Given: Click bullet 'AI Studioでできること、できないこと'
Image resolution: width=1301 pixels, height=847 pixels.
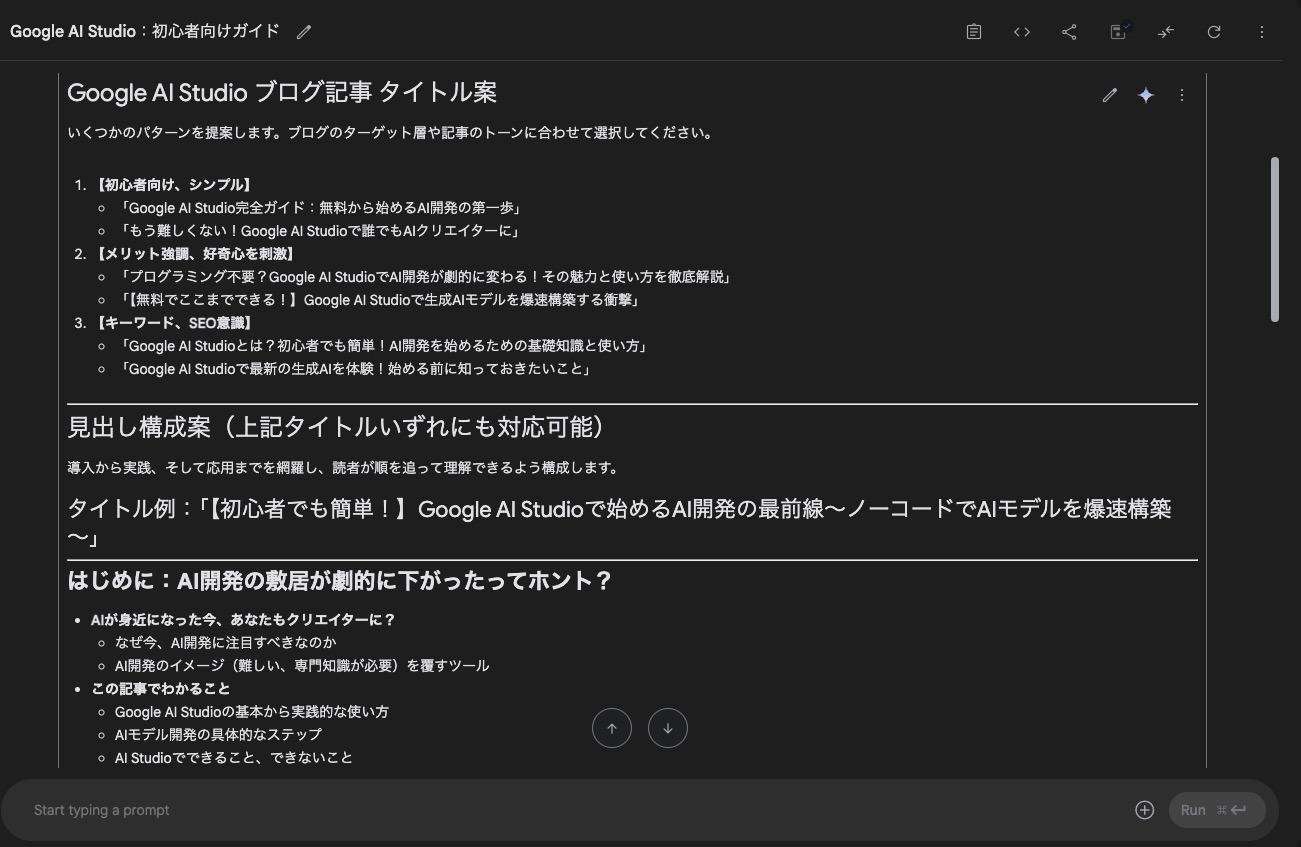Looking at the screenshot, I should (x=234, y=758).
